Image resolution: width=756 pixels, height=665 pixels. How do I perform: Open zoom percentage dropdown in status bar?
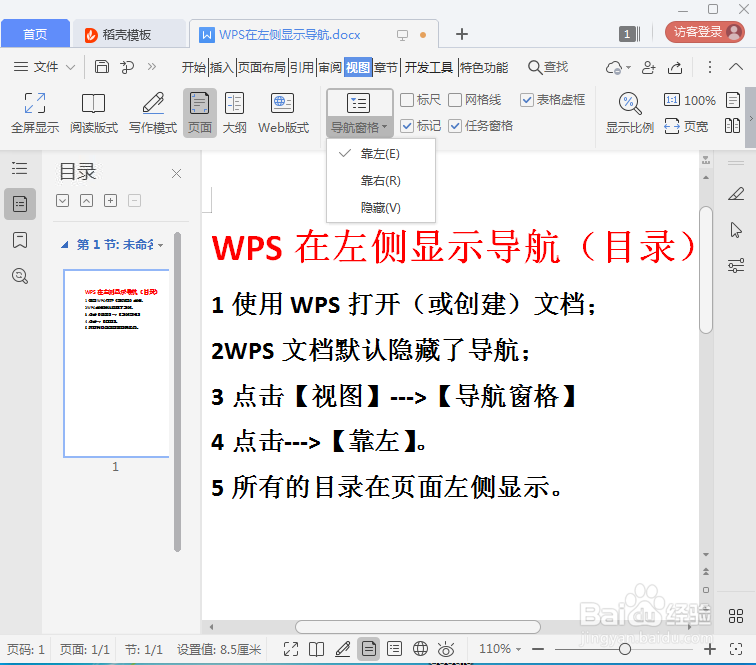519,650
